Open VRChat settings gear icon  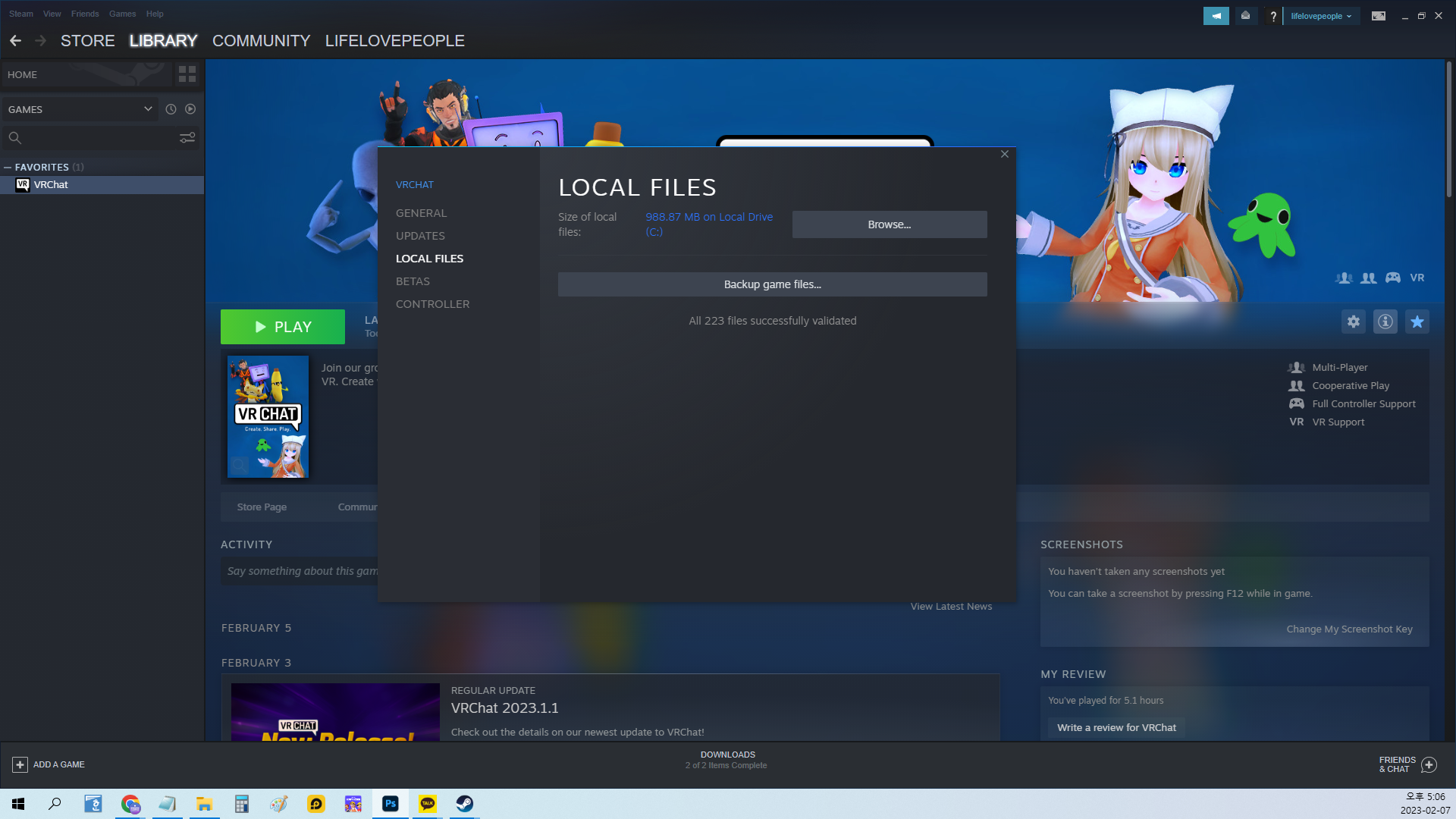point(1354,322)
